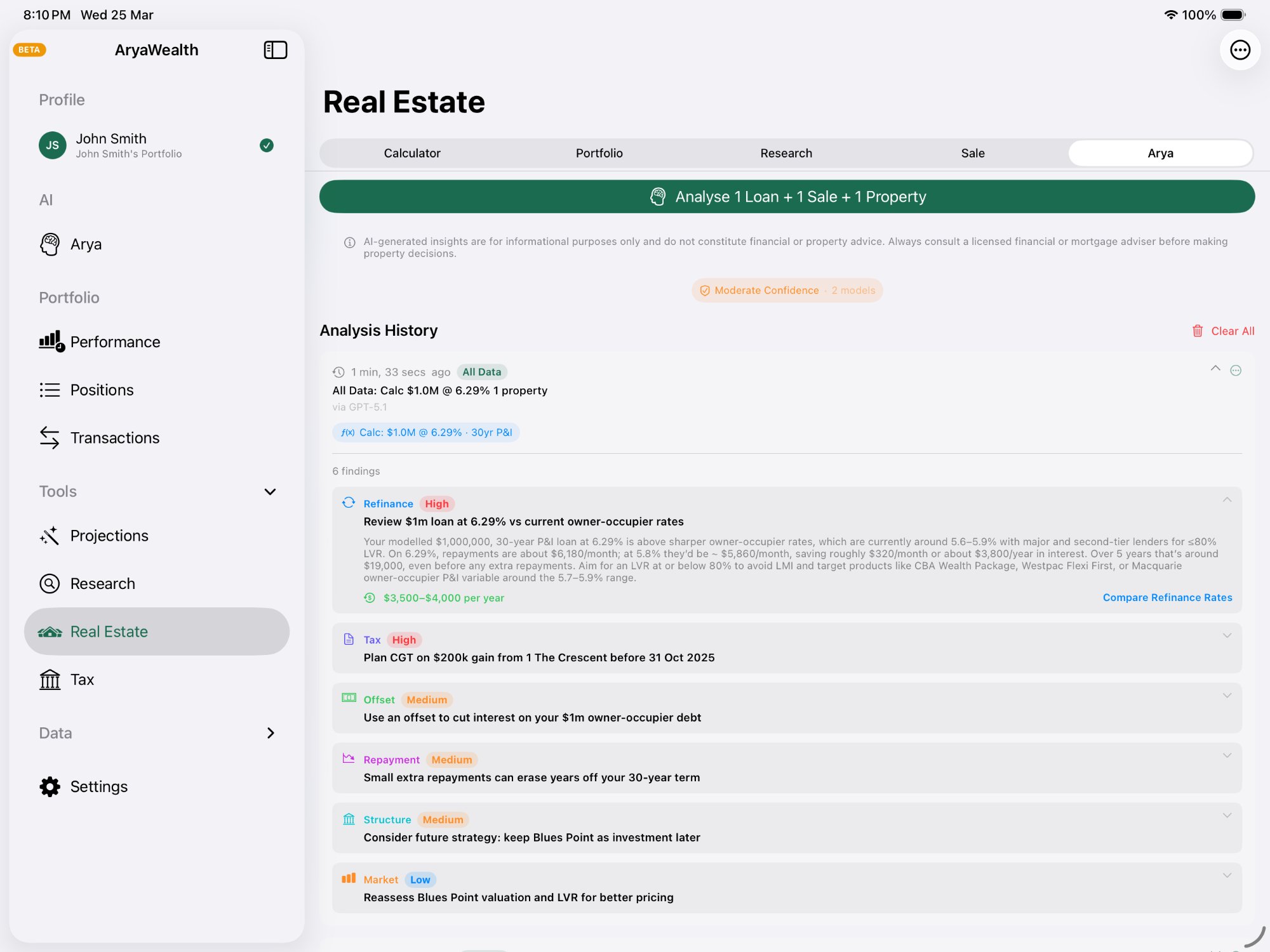
Task: Select Positions in the sidebar
Action: pos(102,390)
